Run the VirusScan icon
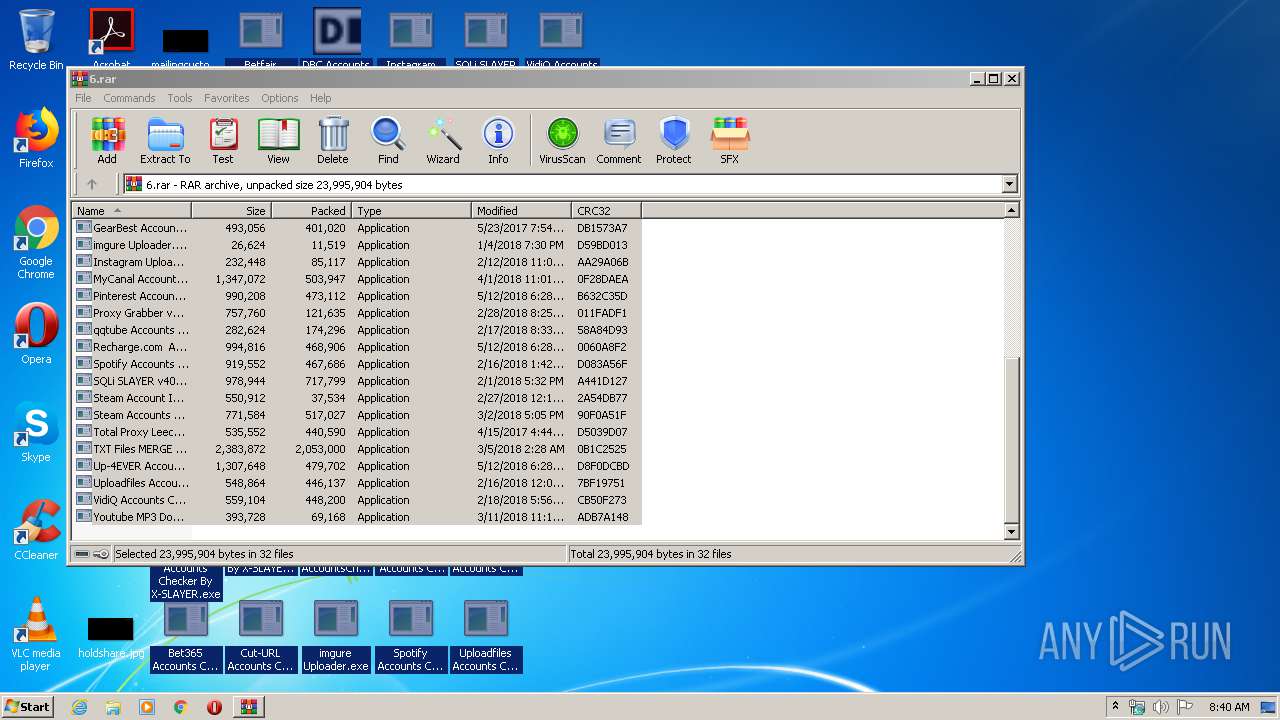Image resolution: width=1280 pixels, height=720 pixels. point(562,141)
